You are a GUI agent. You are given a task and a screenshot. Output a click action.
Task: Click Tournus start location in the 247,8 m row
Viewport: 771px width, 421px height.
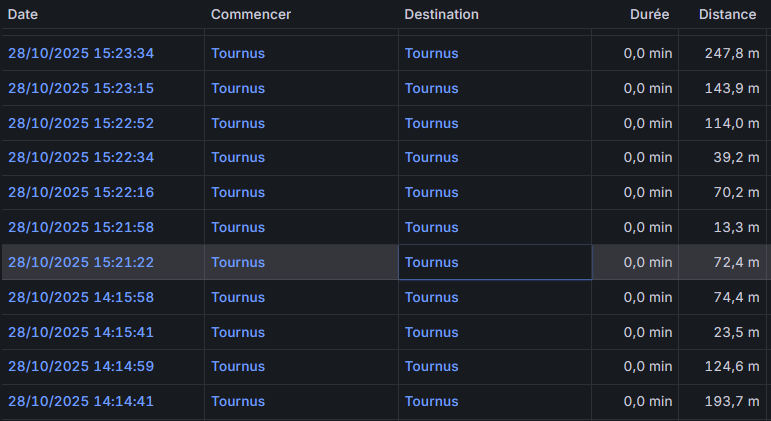pyautogui.click(x=238, y=53)
